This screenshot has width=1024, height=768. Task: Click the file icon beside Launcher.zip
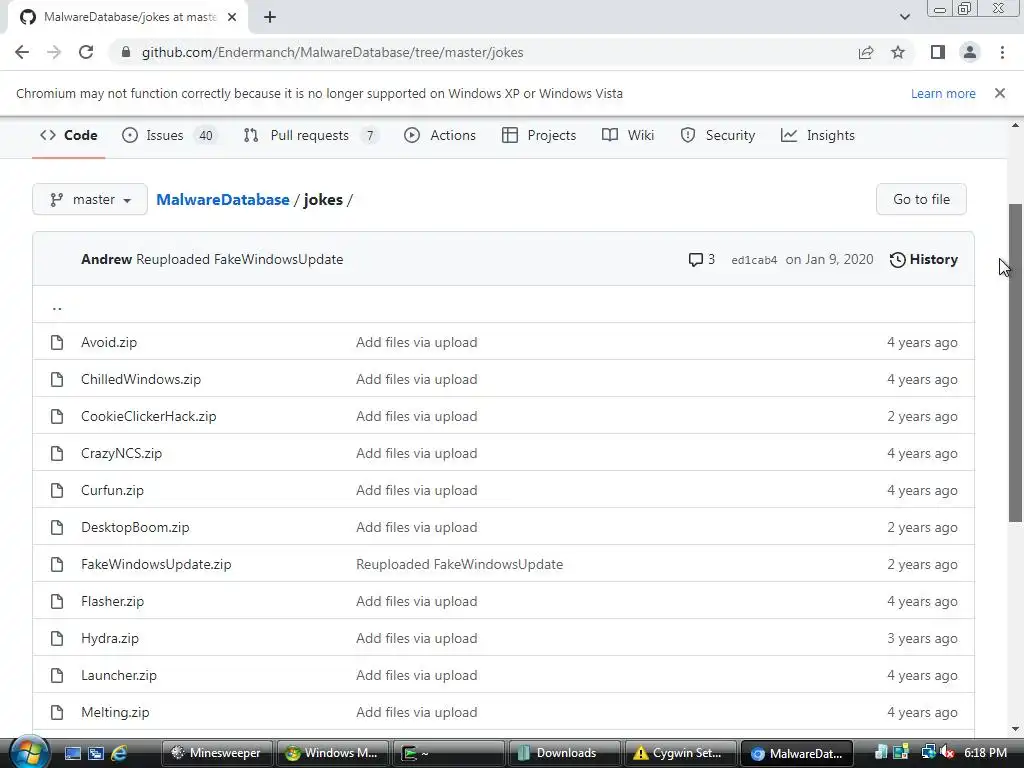(x=57, y=675)
